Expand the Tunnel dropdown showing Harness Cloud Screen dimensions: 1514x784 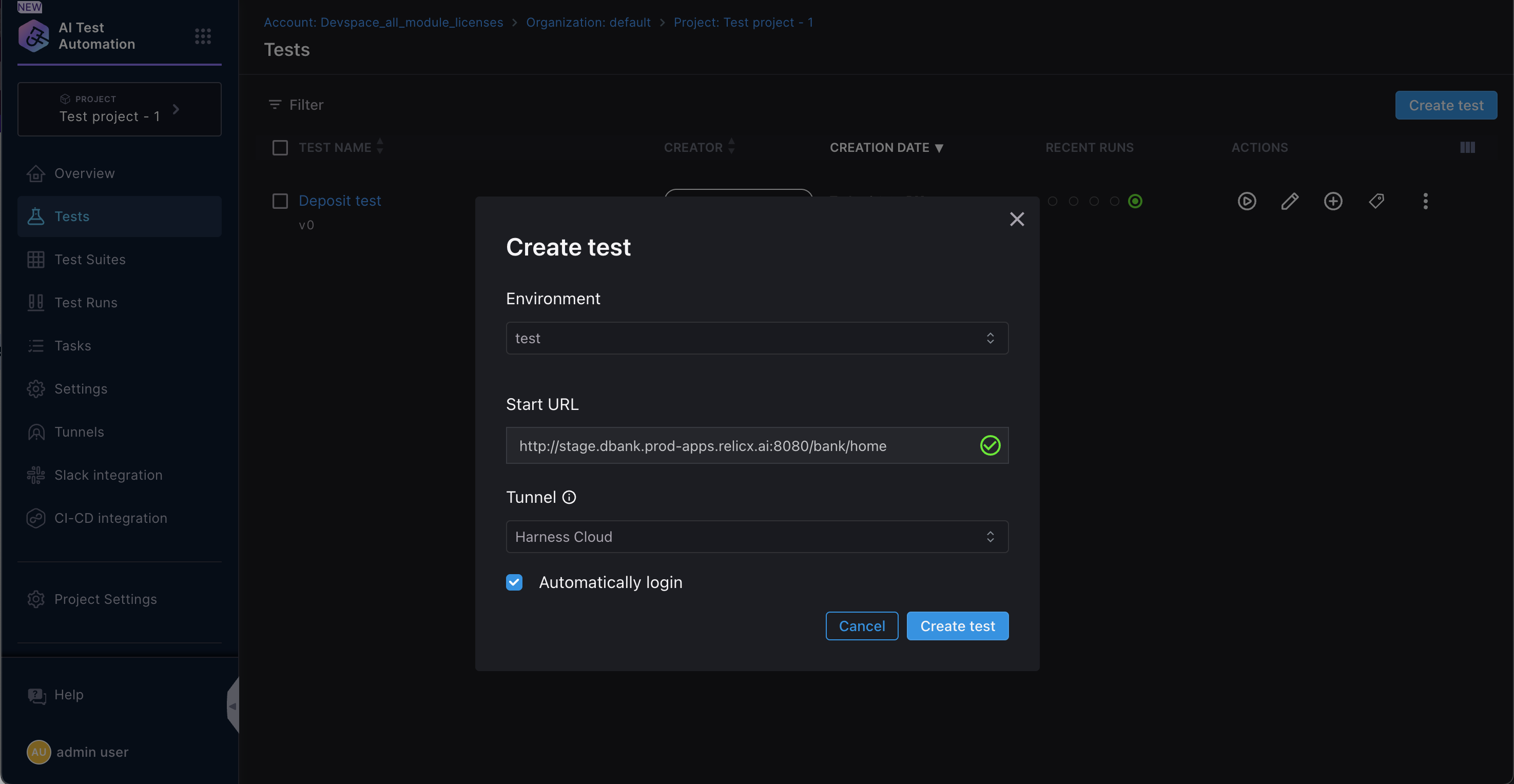756,537
